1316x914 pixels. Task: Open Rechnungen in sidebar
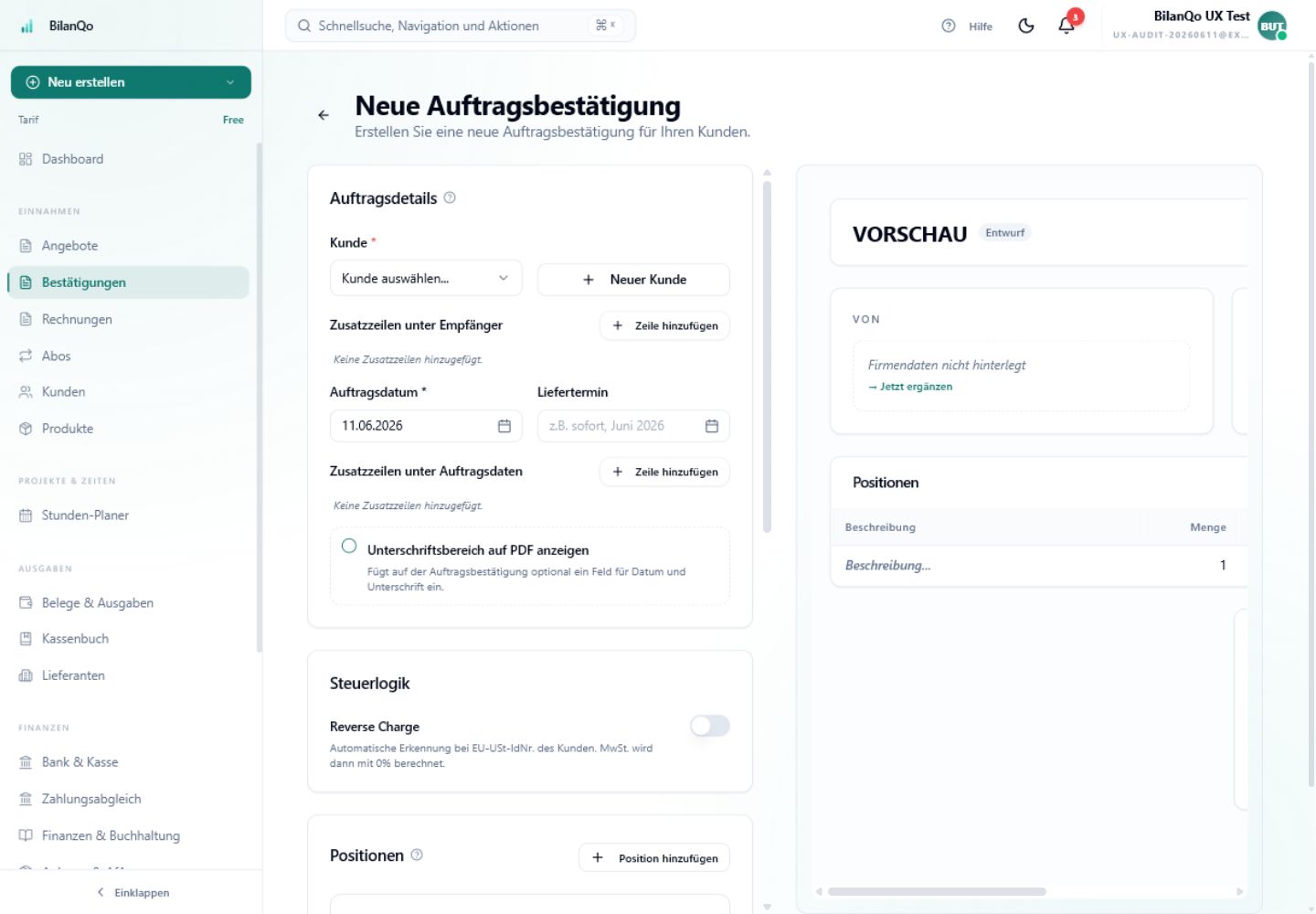pyautogui.click(x=129, y=319)
